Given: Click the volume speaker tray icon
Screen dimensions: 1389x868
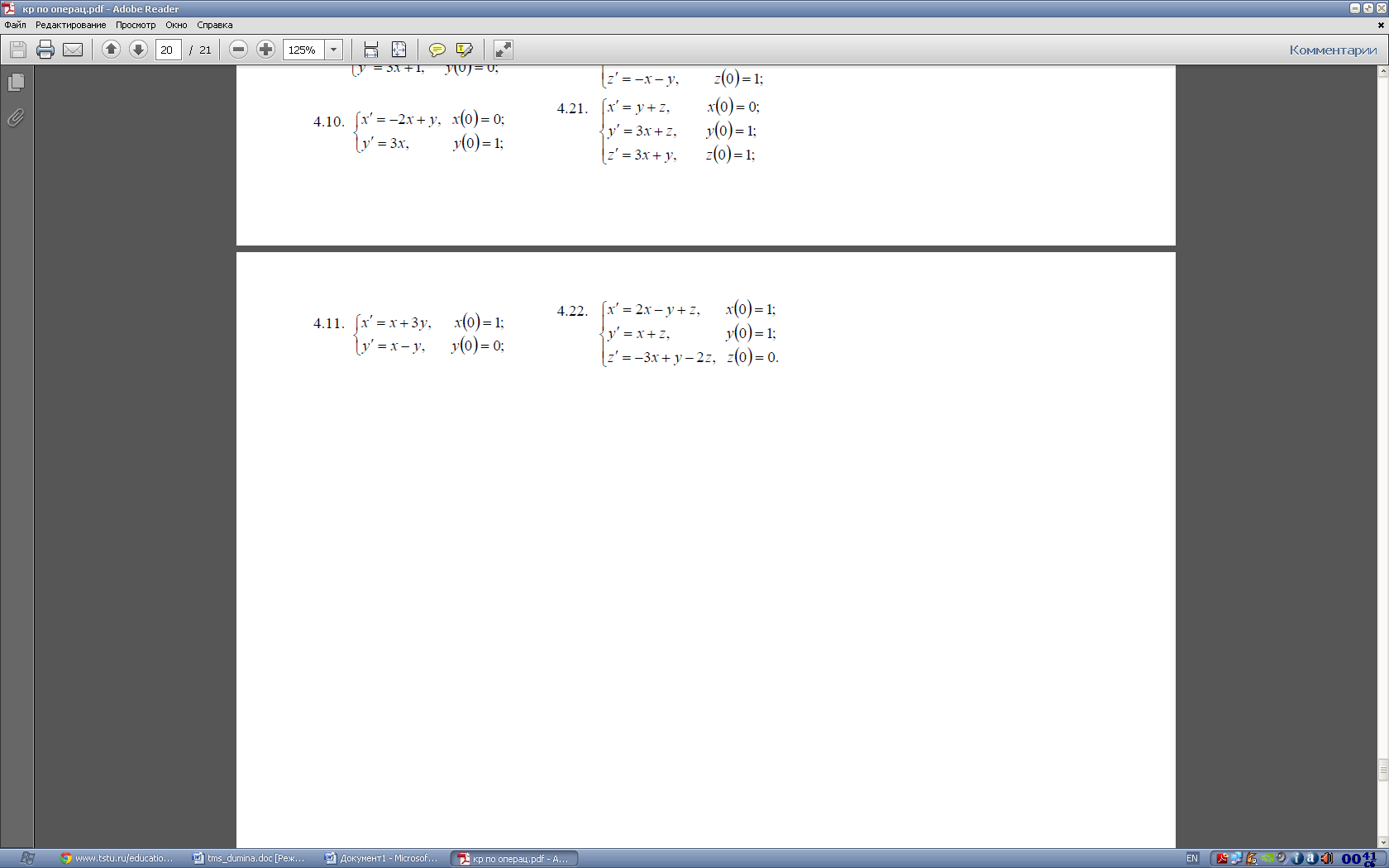Looking at the screenshot, I should [x=1325, y=858].
